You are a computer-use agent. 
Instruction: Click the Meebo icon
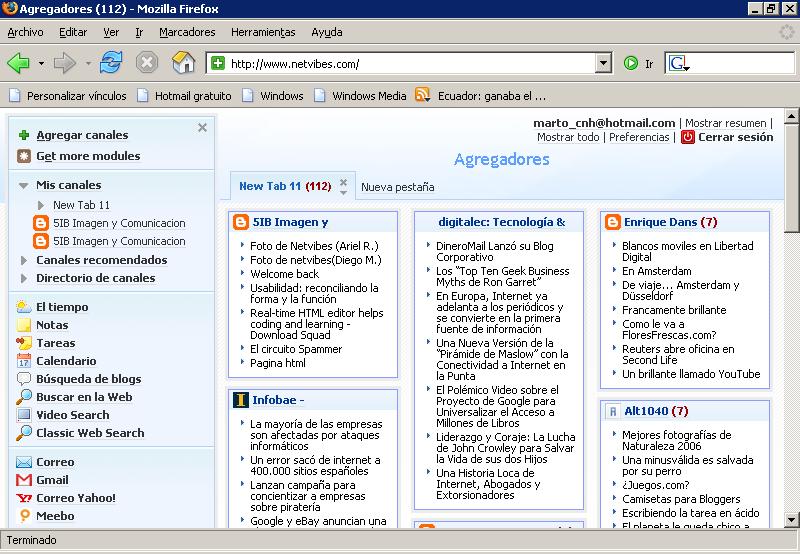point(24,516)
